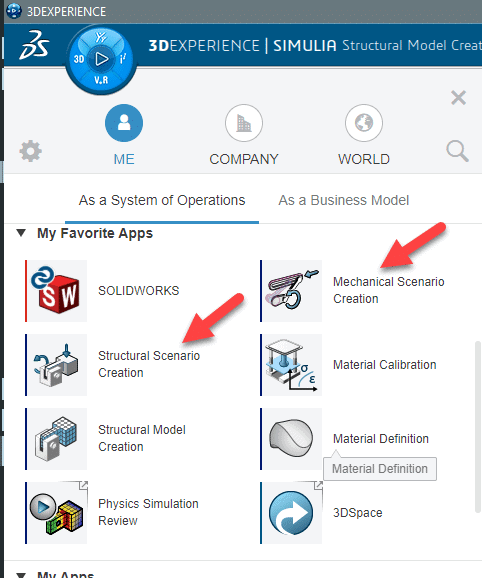
Task: Open Structural Model Creation app icon
Action: click(56, 439)
